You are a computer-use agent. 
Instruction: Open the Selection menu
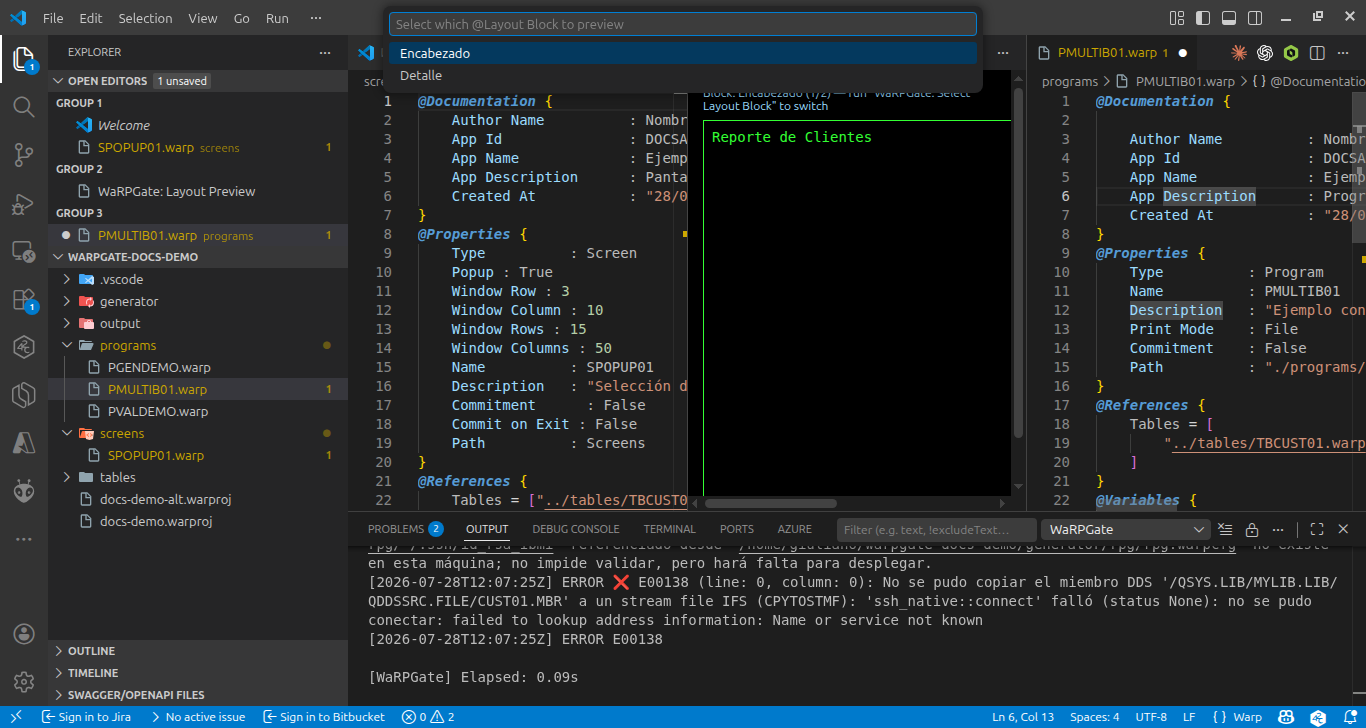(145, 18)
